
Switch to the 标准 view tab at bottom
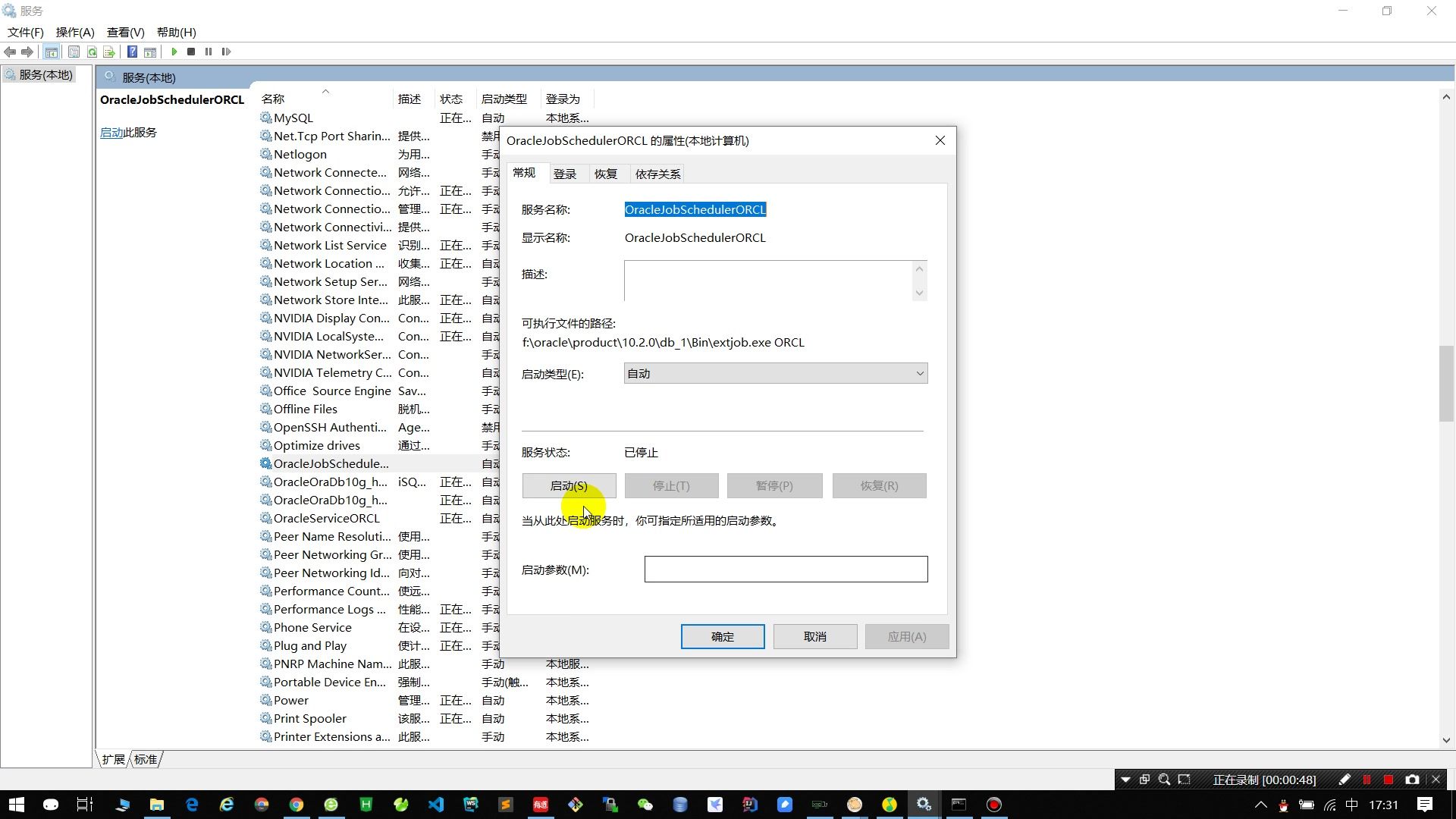coord(146,759)
